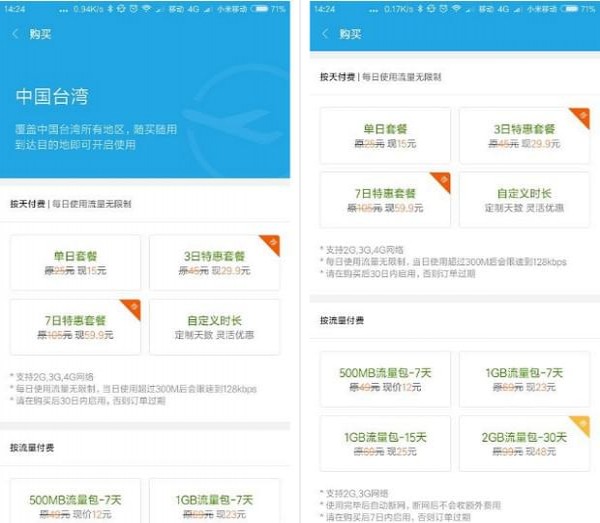Click the Wi-Fi icon on the right status bar
The width and height of the screenshot is (600, 523).
pyautogui.click(x=456, y=8)
